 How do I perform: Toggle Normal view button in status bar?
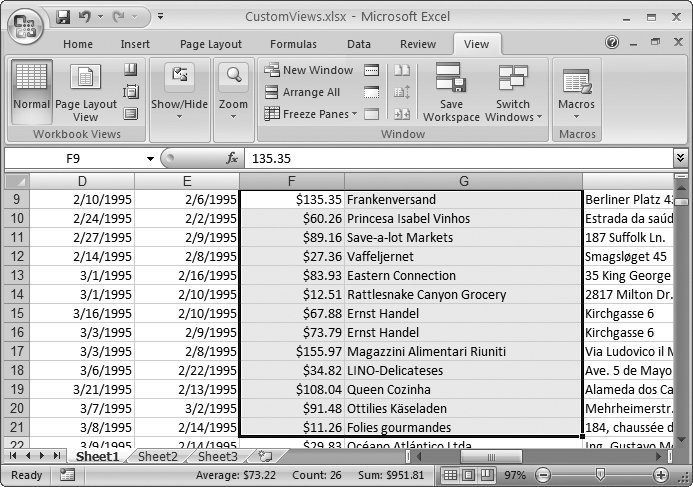pyautogui.click(x=451, y=475)
